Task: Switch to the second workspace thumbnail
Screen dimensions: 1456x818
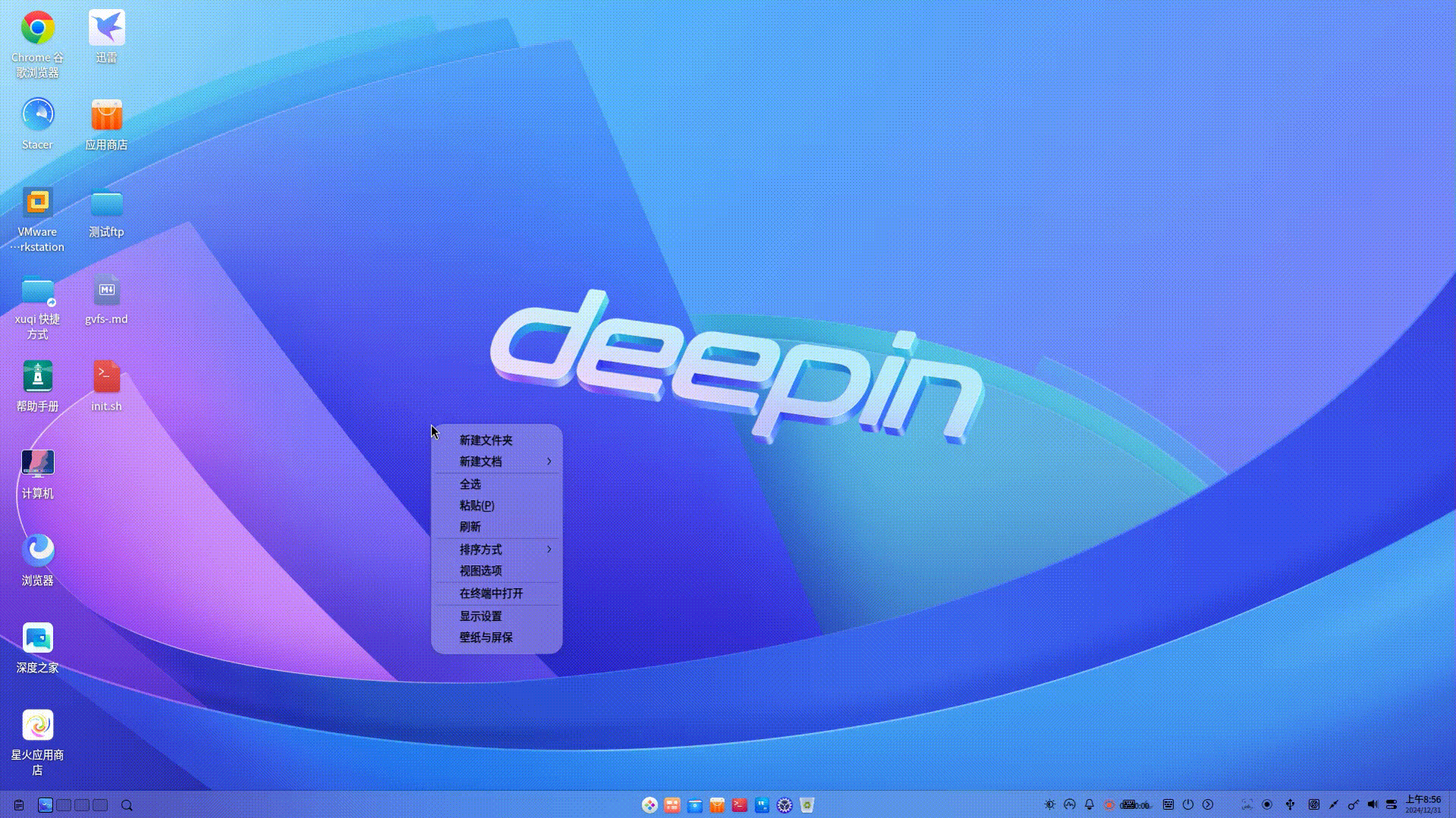Action: tap(64, 805)
